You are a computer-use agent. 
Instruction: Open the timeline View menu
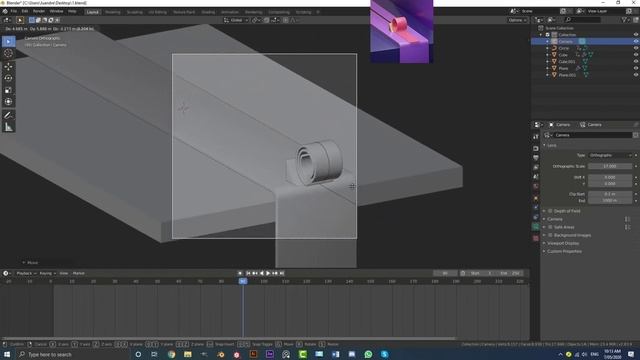64,273
